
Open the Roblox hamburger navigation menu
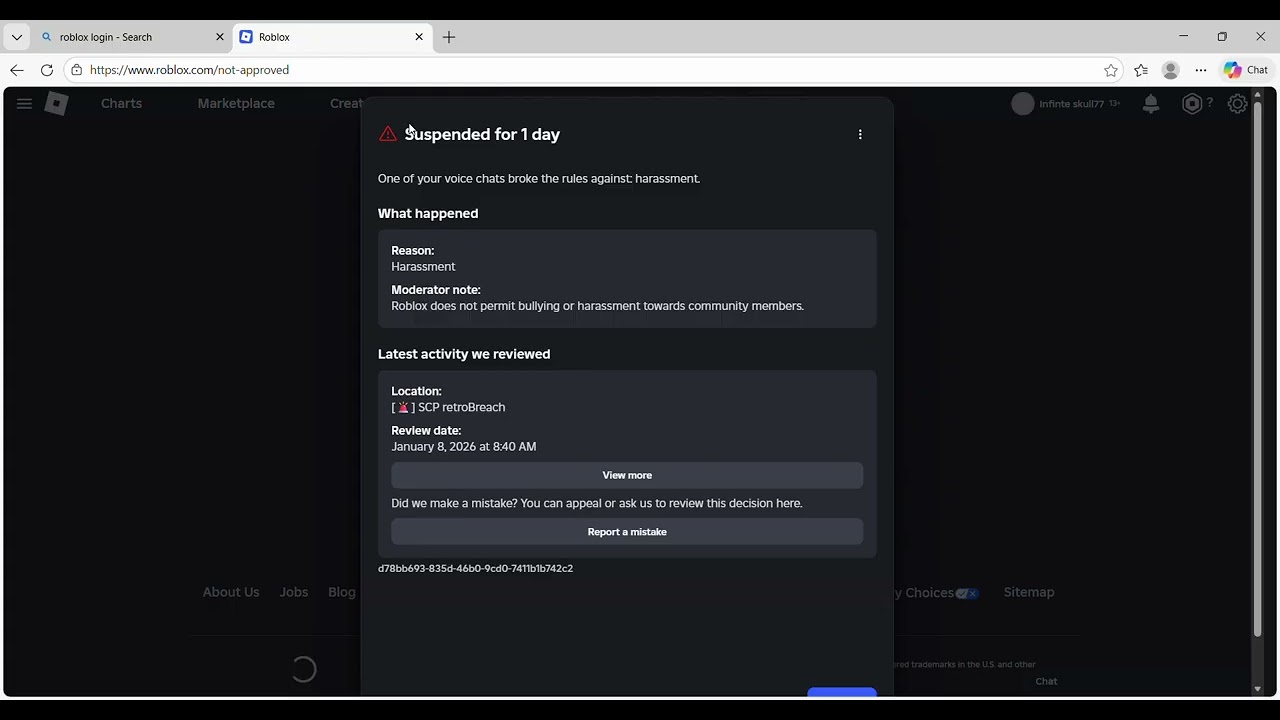(x=24, y=103)
